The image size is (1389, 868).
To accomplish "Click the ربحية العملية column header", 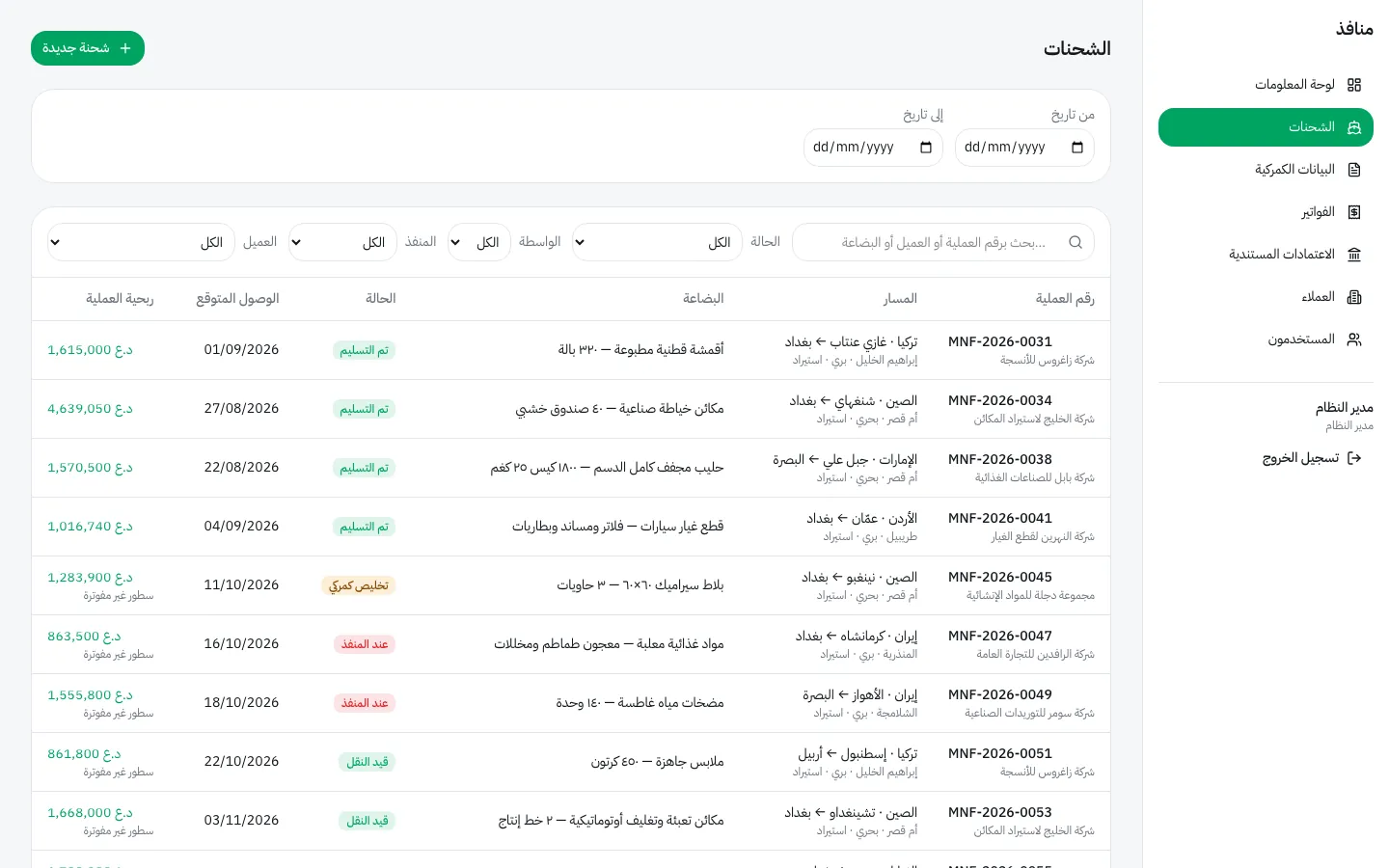I will [120, 299].
